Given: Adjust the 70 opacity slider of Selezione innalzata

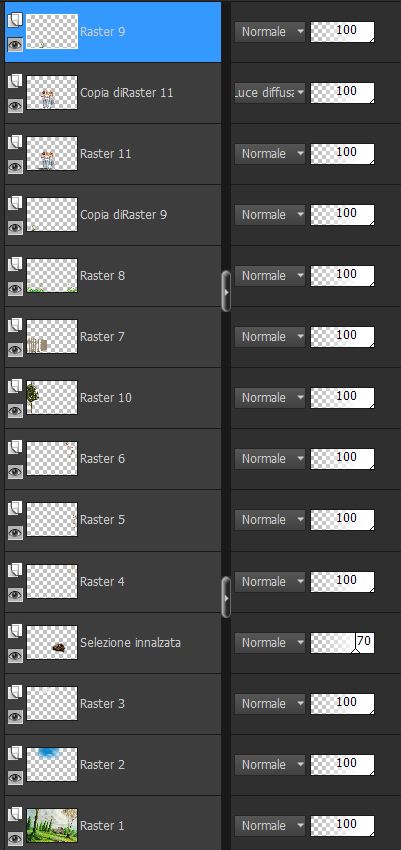Looking at the screenshot, I should click(x=342, y=642).
